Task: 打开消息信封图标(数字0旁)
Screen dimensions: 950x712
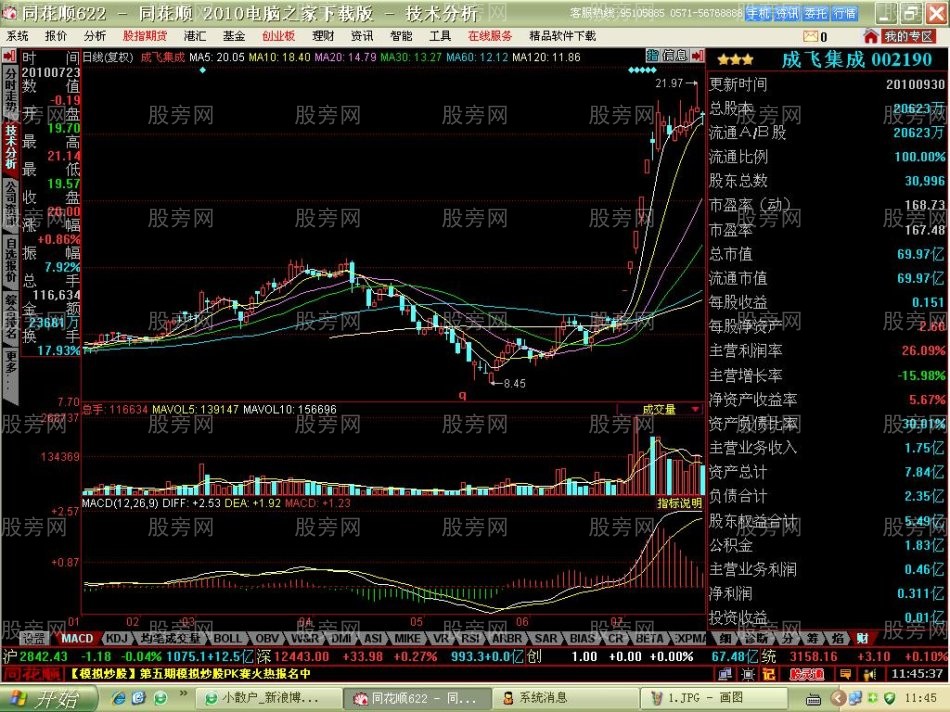Action: click(x=810, y=35)
